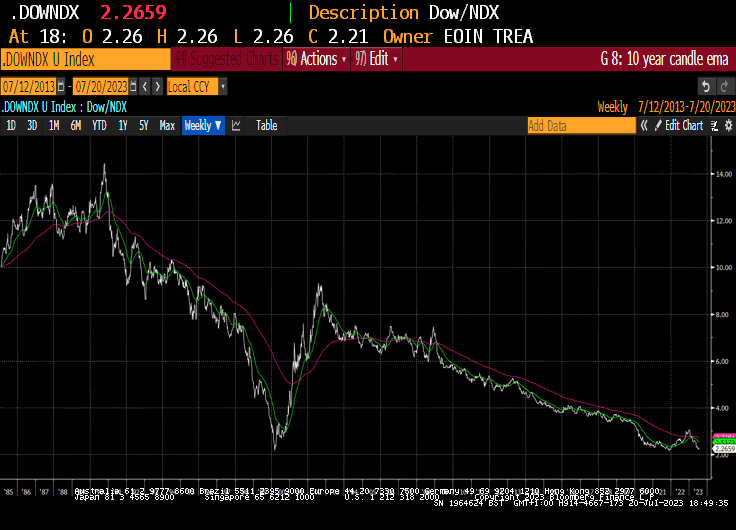Screen dimensions: 736x530
Task: Click the Weekly 7/12/2013-7/20/2023 range text
Action: pyautogui.click(x=666, y=107)
